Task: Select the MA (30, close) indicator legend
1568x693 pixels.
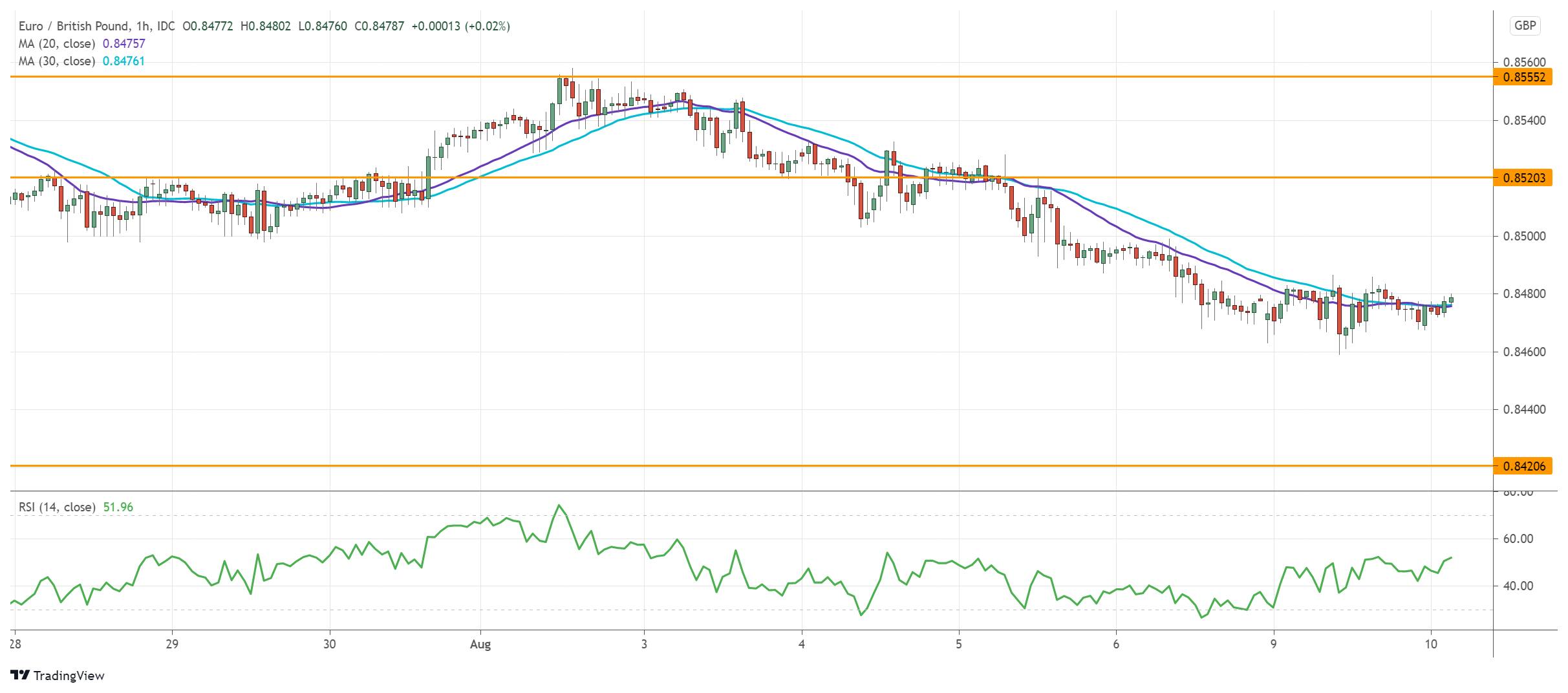Action: tap(57, 61)
